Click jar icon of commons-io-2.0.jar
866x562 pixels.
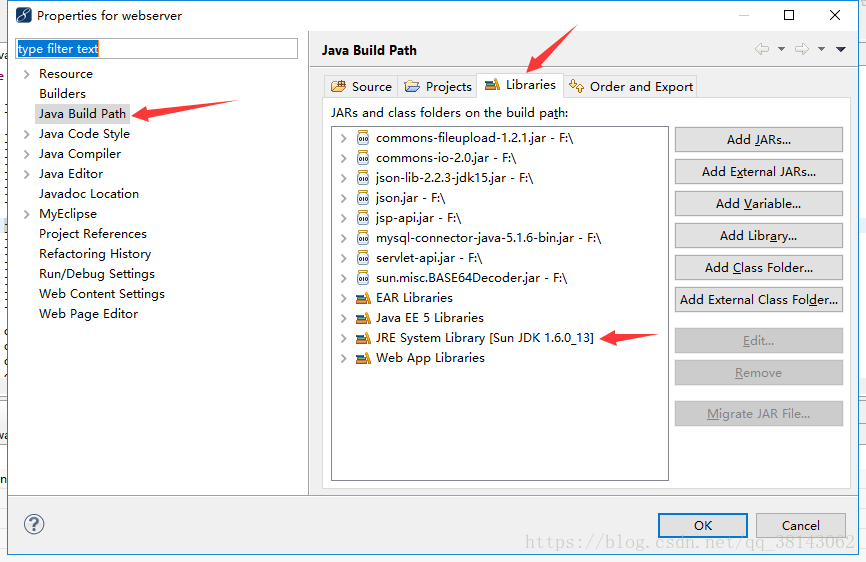tap(363, 158)
